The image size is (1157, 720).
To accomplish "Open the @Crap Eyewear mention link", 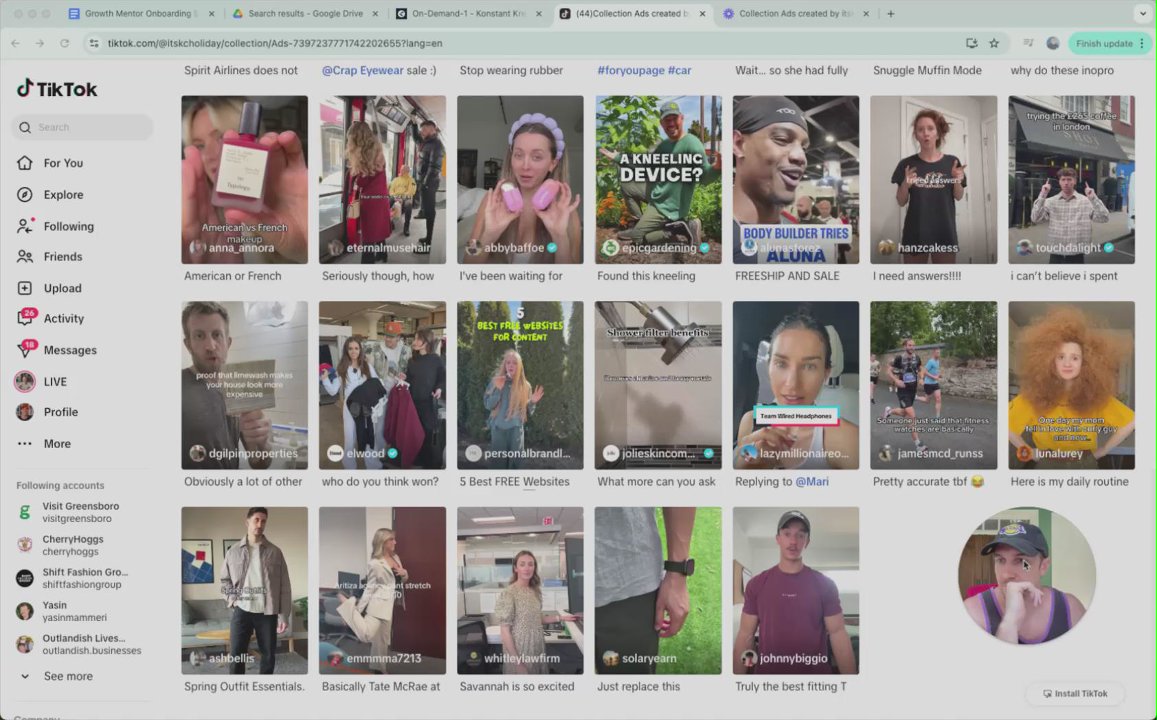I will [x=362, y=71].
